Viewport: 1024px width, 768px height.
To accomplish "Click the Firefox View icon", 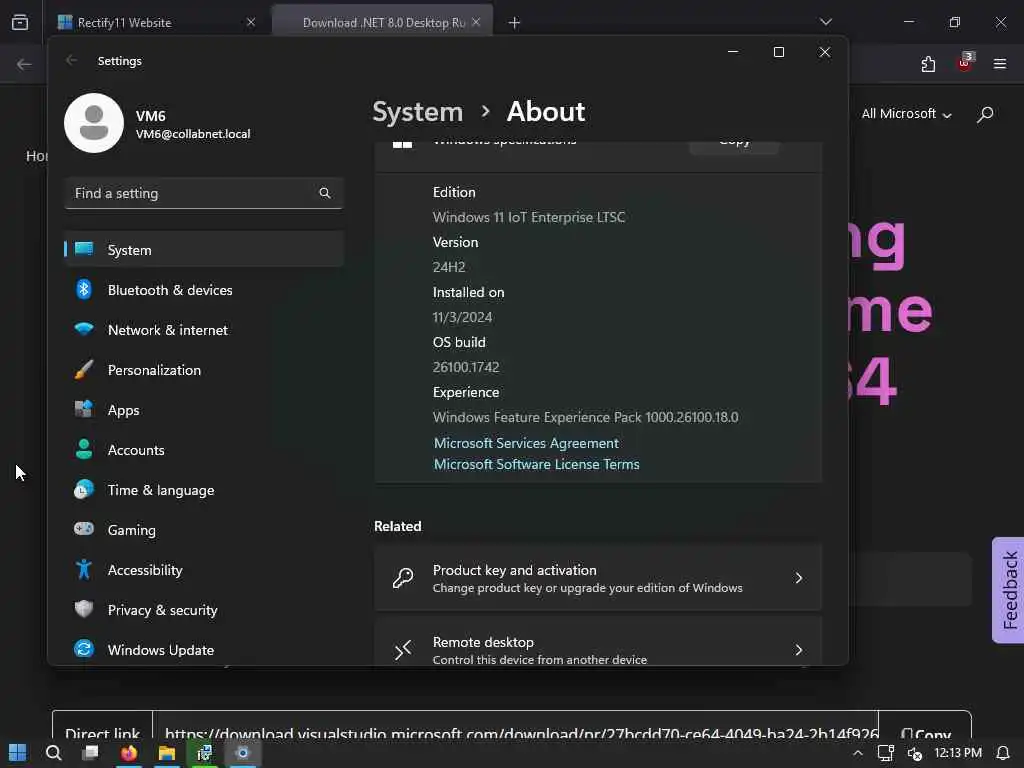I will pyautogui.click(x=20, y=23).
